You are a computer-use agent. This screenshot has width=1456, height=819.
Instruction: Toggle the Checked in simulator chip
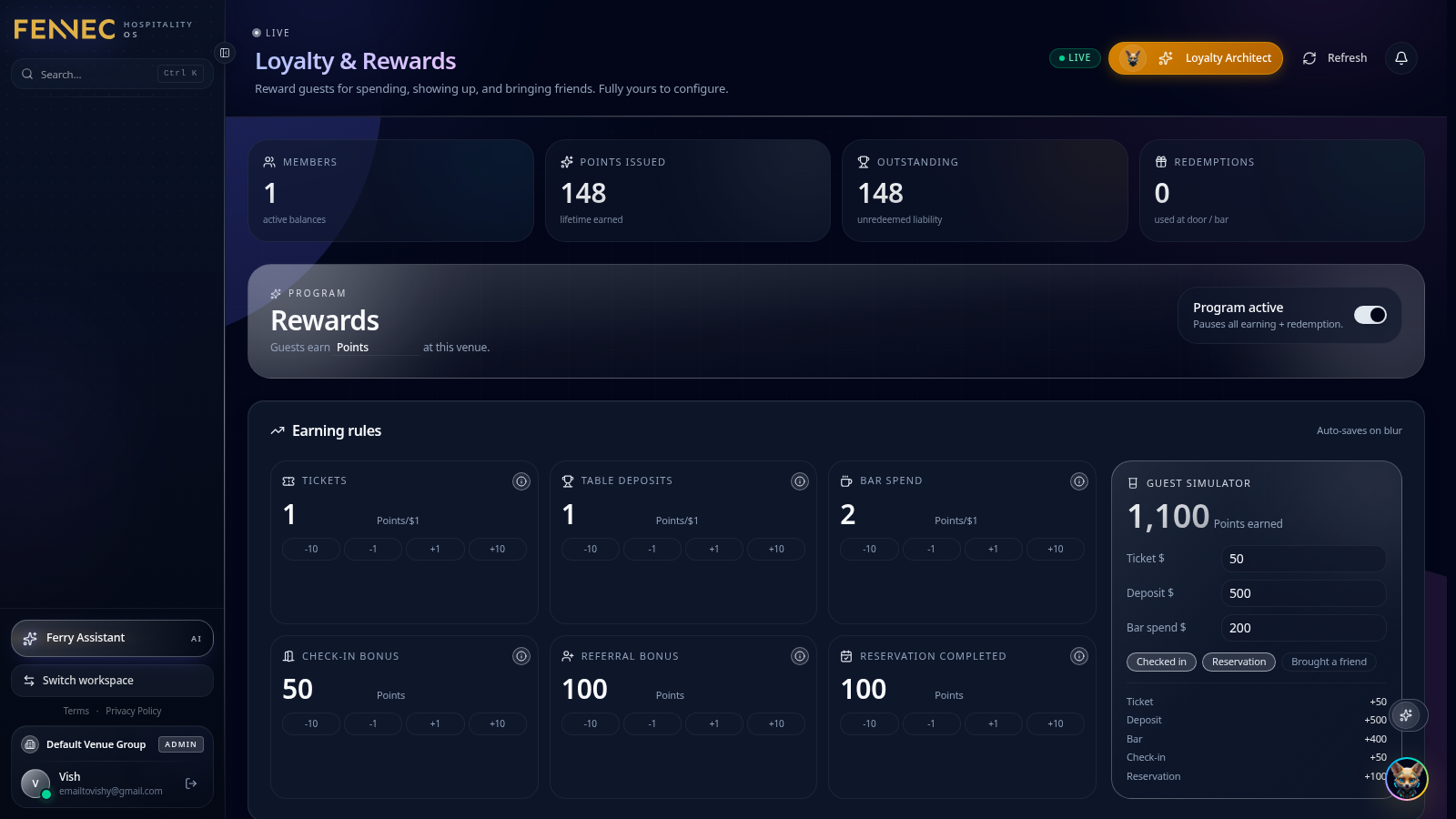pos(1161,662)
